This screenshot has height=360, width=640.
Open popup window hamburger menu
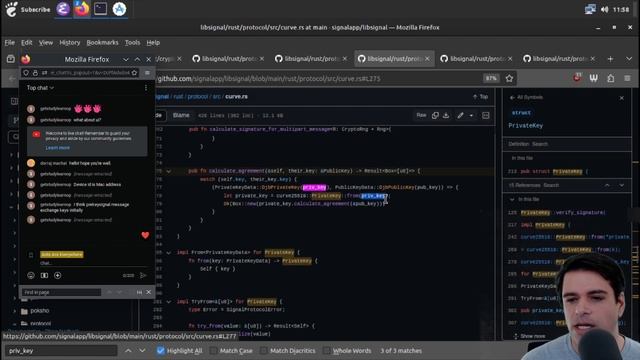point(147,73)
